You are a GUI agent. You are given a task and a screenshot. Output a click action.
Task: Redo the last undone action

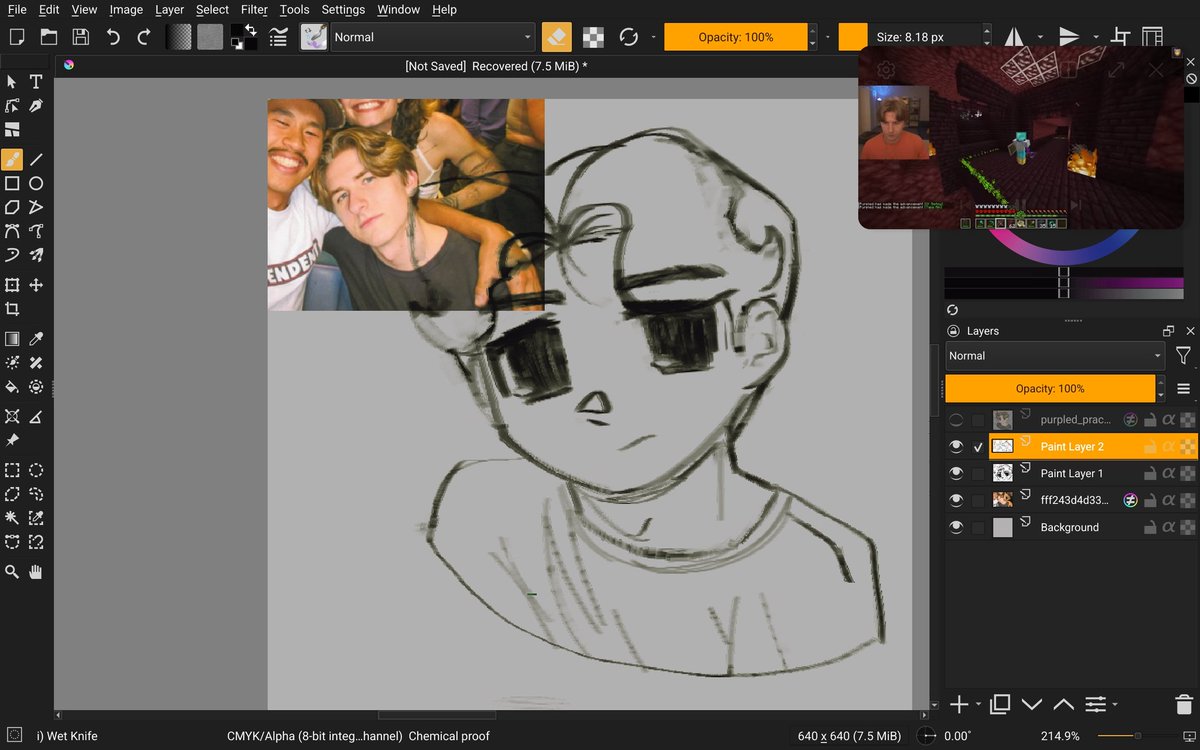point(144,37)
